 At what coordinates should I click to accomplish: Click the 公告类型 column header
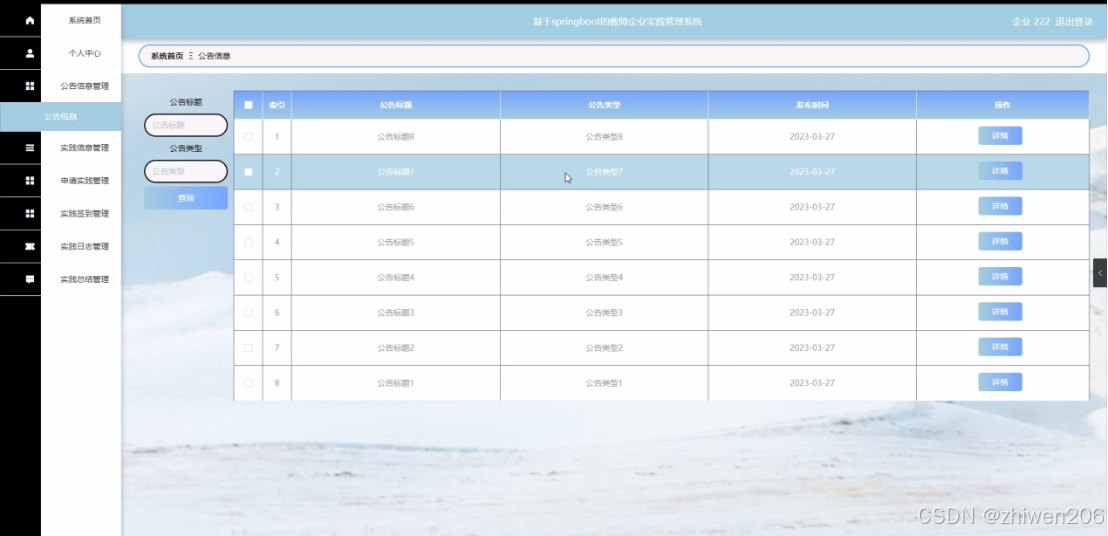pyautogui.click(x=604, y=105)
